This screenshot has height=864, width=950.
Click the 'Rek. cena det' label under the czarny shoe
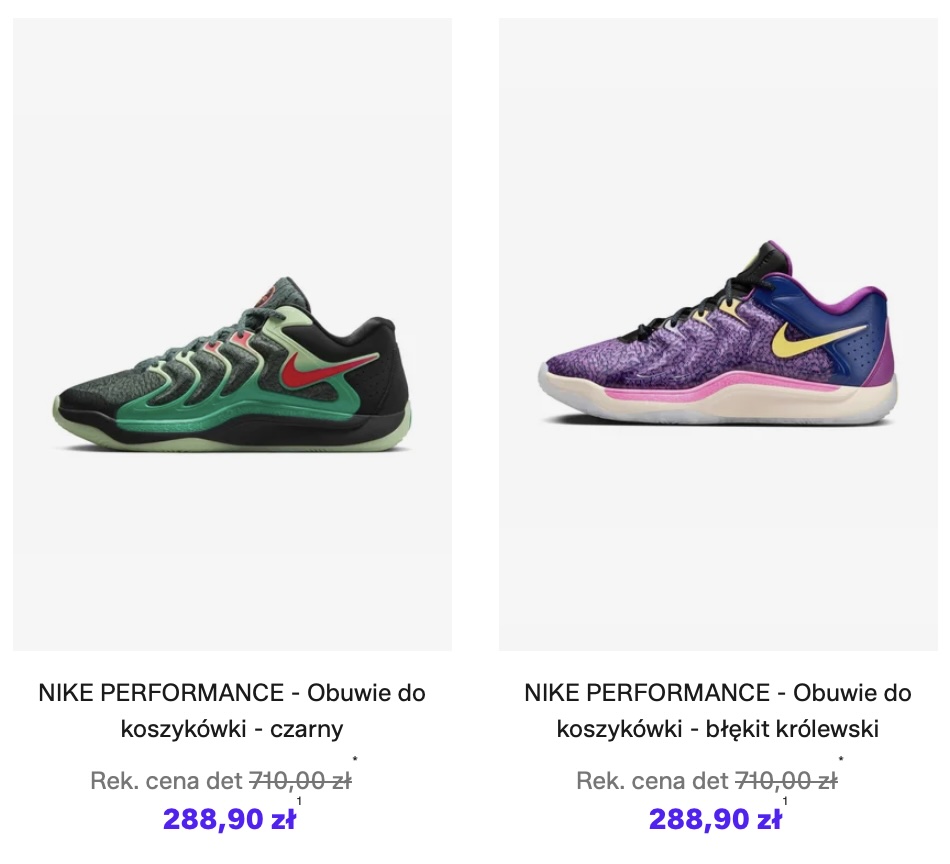(x=167, y=781)
